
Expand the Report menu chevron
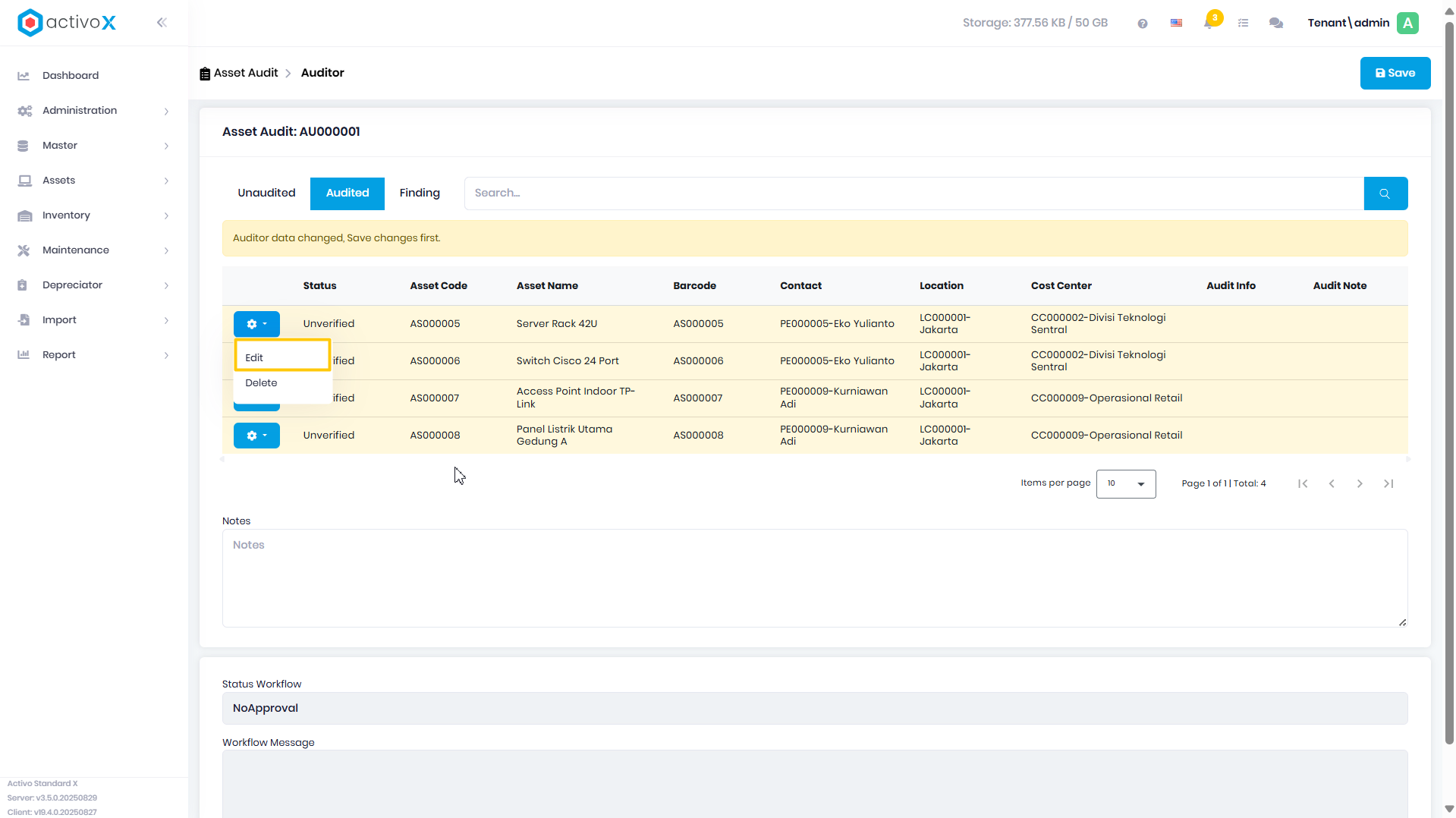[x=166, y=356]
